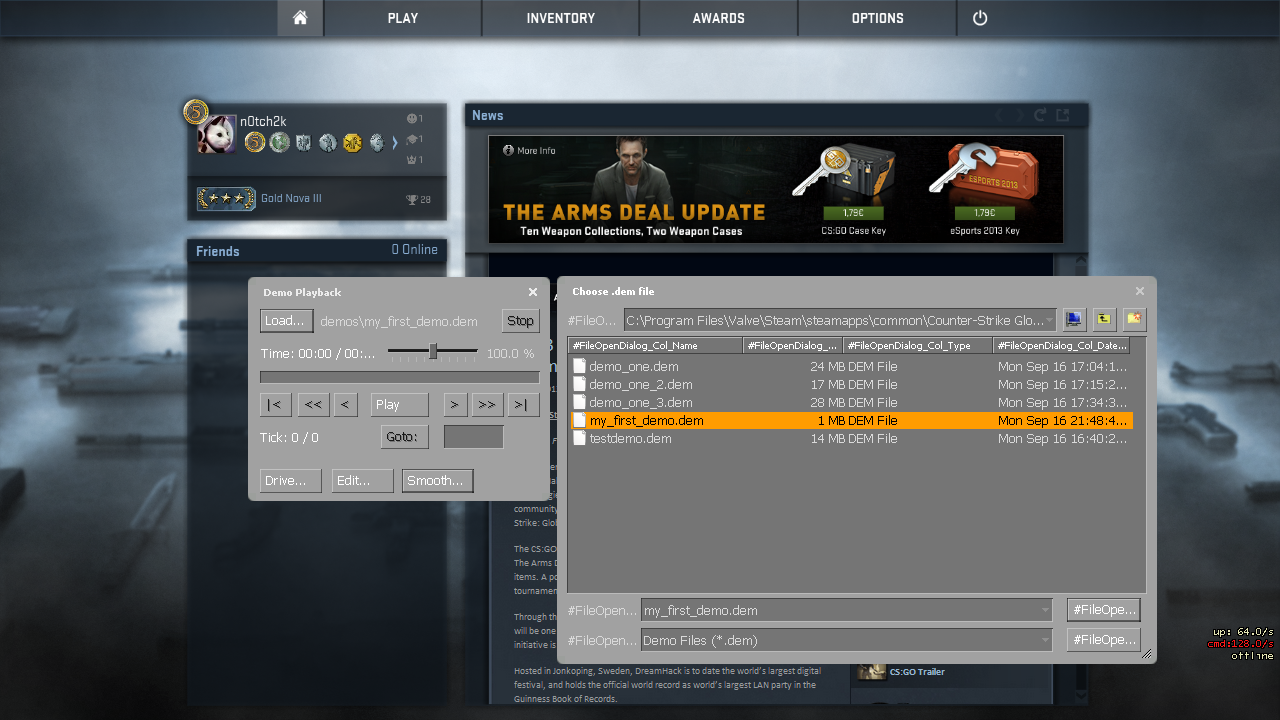Expand the directory path dropdown
The image size is (1280, 720).
1049,321
